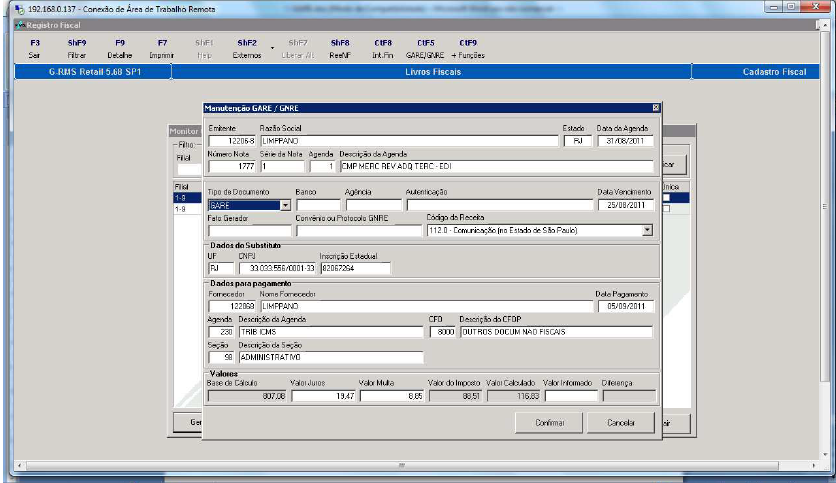Click the Agência input field

click(x=373, y=205)
